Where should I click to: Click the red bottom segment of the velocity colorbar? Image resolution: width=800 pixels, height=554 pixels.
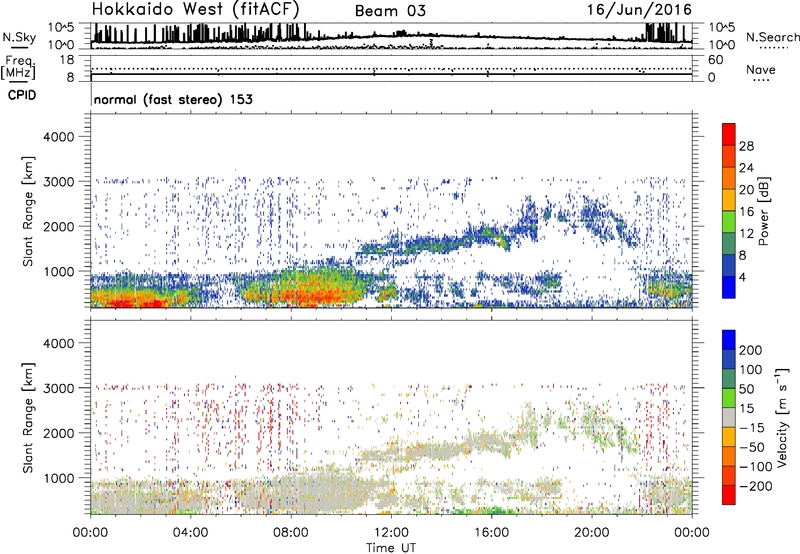(x=729, y=495)
